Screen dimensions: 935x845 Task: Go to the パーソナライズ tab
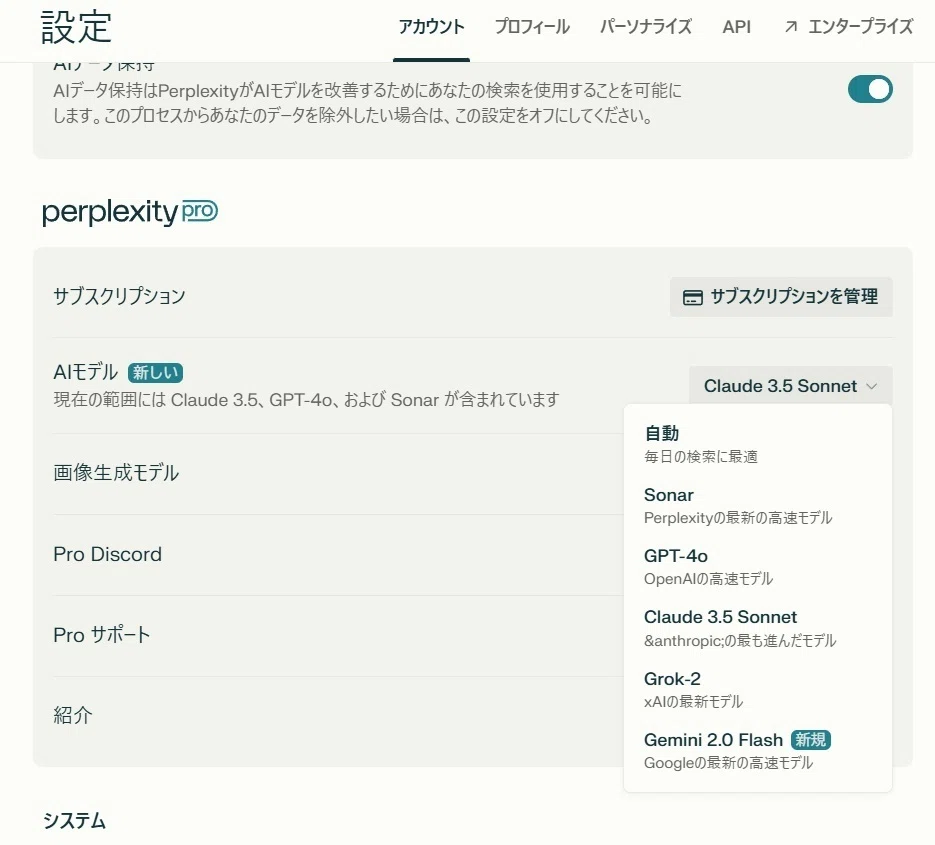646,27
